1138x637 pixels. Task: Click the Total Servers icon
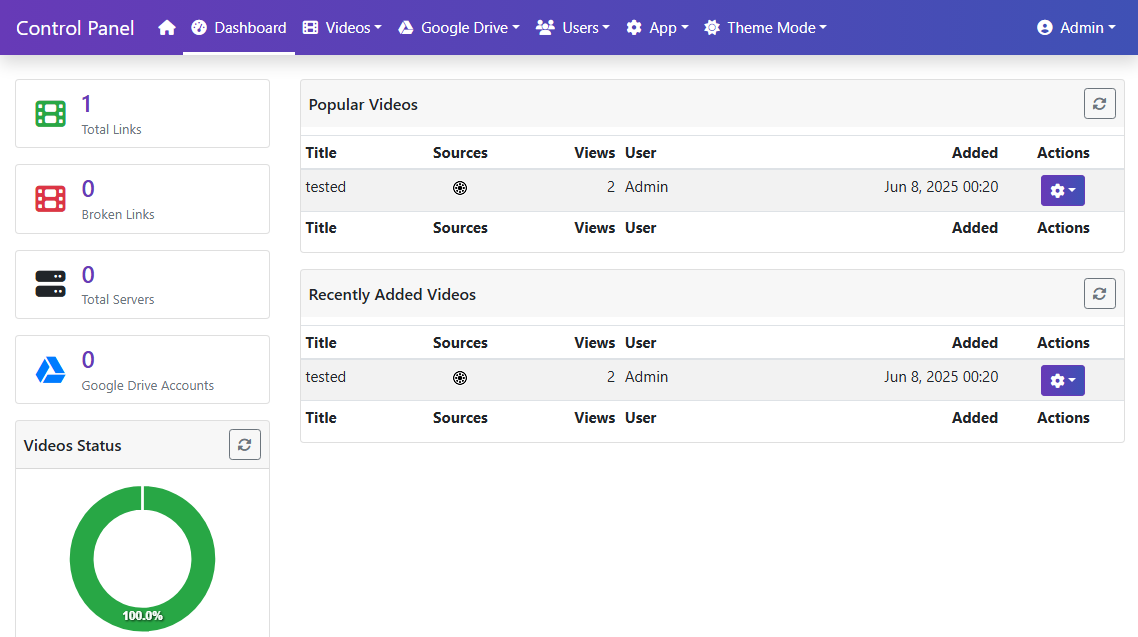tap(50, 284)
